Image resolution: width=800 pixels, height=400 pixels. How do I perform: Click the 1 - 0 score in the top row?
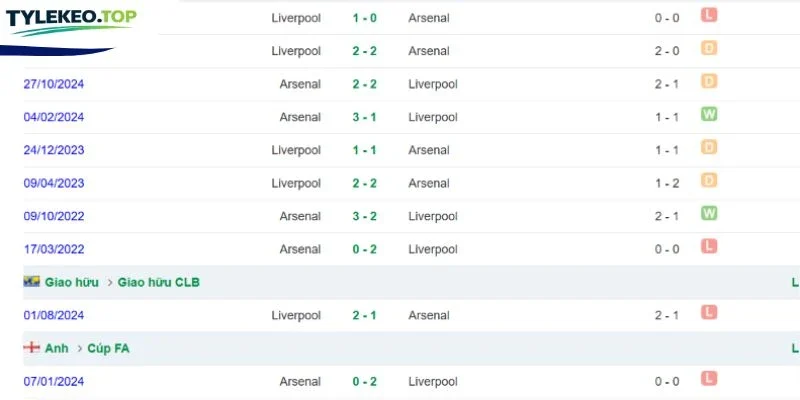(x=364, y=18)
